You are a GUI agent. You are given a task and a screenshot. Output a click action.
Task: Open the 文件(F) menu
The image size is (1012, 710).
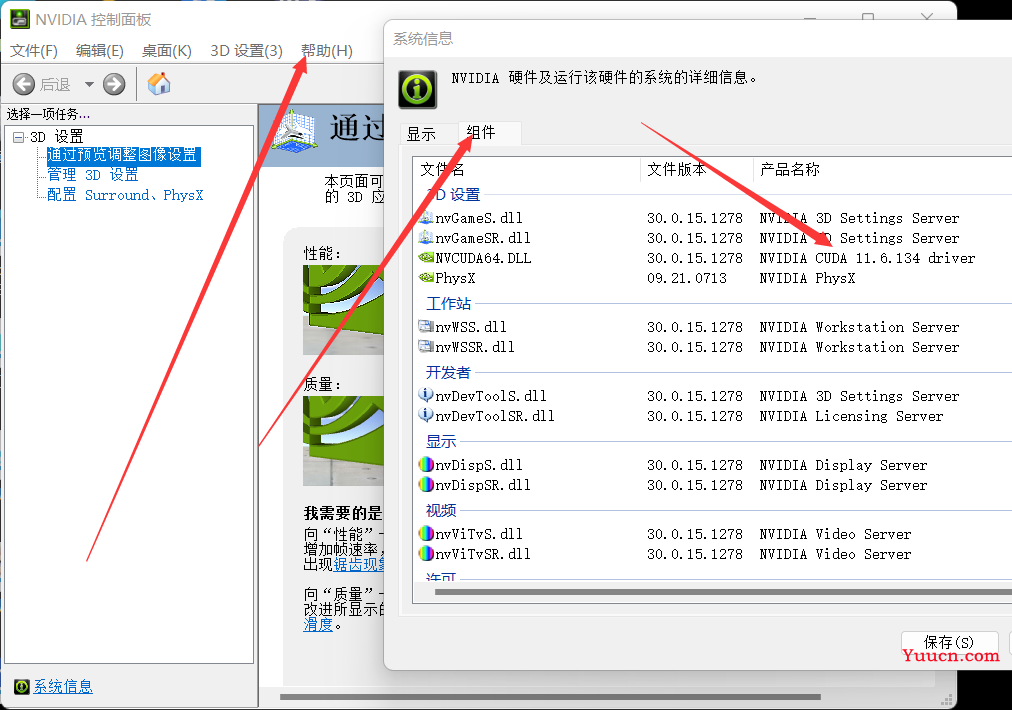point(34,51)
